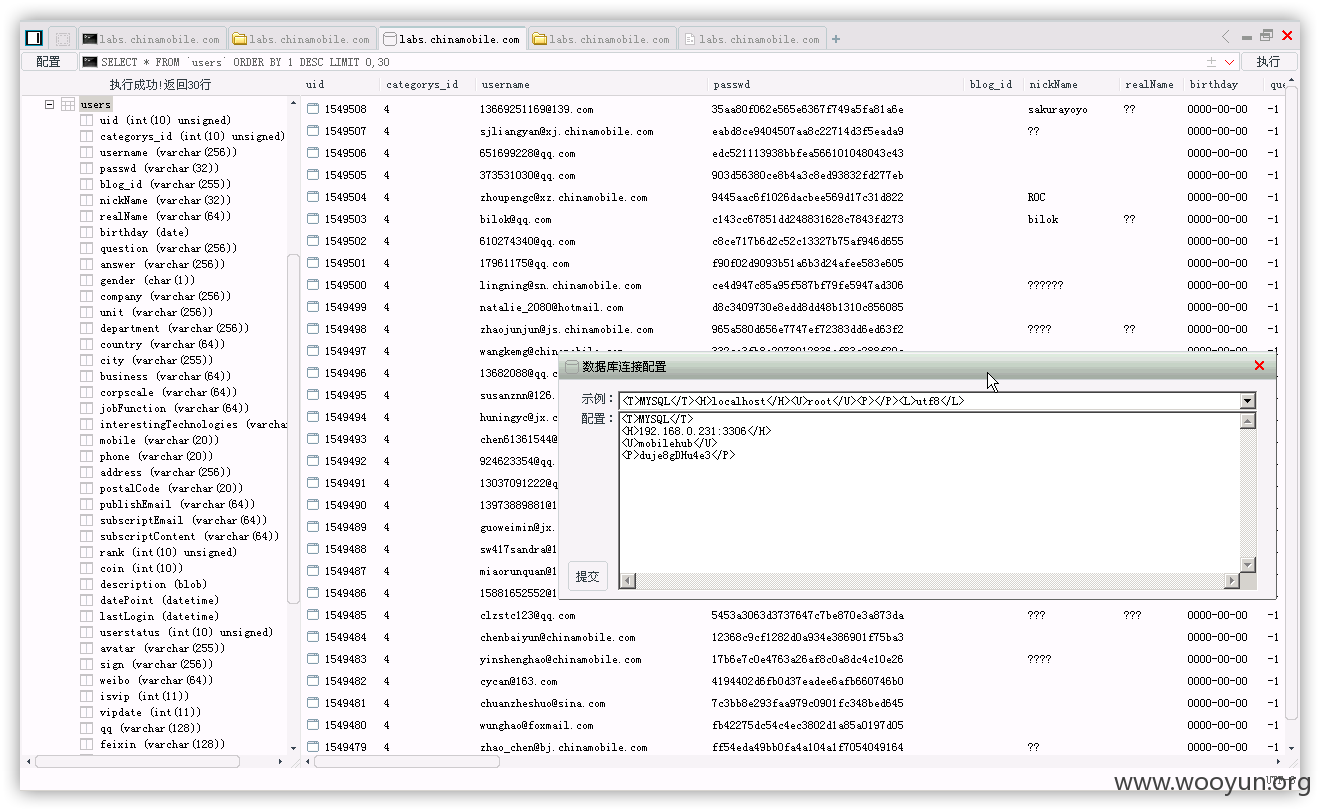1320x811 pixels.
Task: Click the column tree's vertical scrollbar thumb
Action: (293, 428)
